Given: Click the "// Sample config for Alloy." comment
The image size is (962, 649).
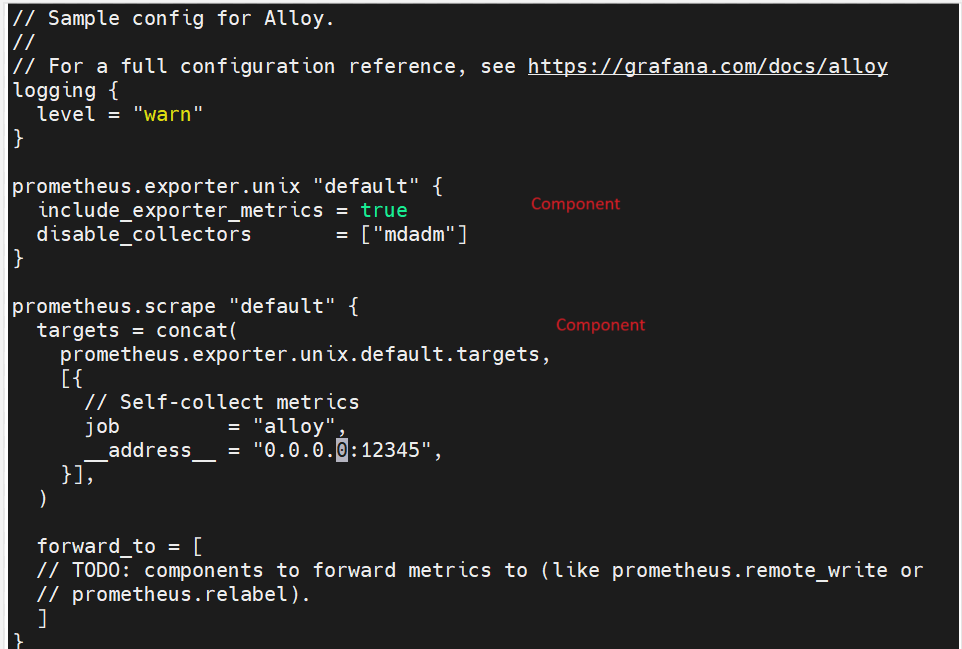Looking at the screenshot, I should click(173, 18).
